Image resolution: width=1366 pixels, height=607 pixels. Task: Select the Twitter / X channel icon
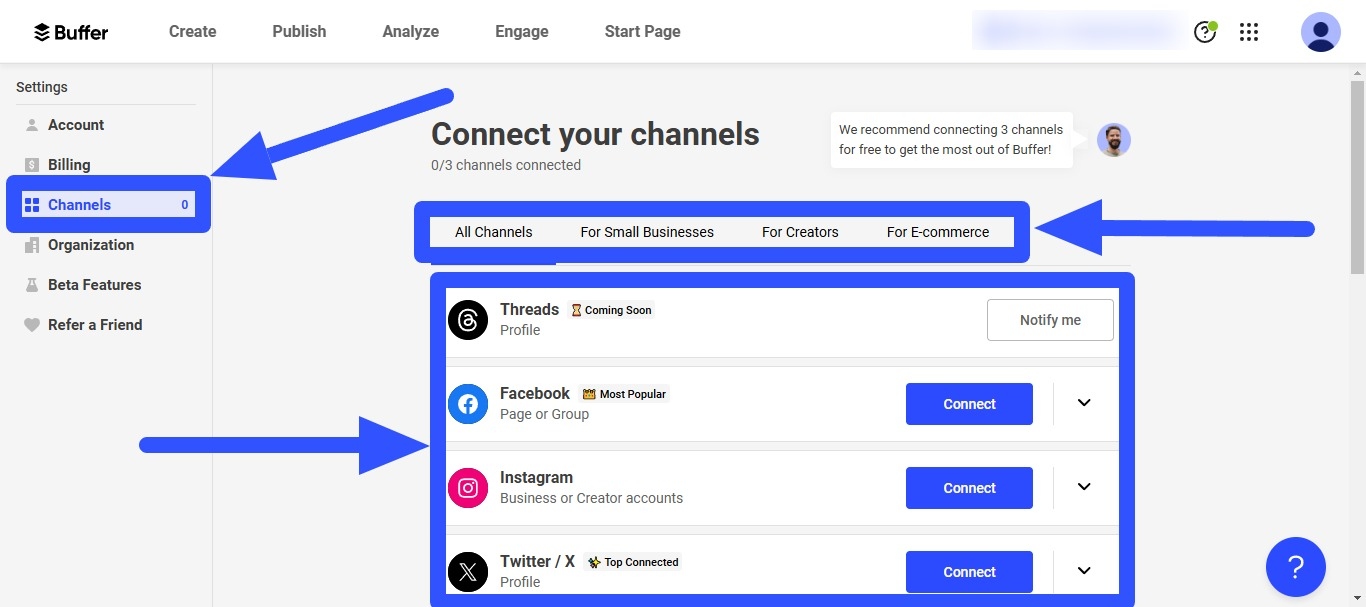pos(467,571)
